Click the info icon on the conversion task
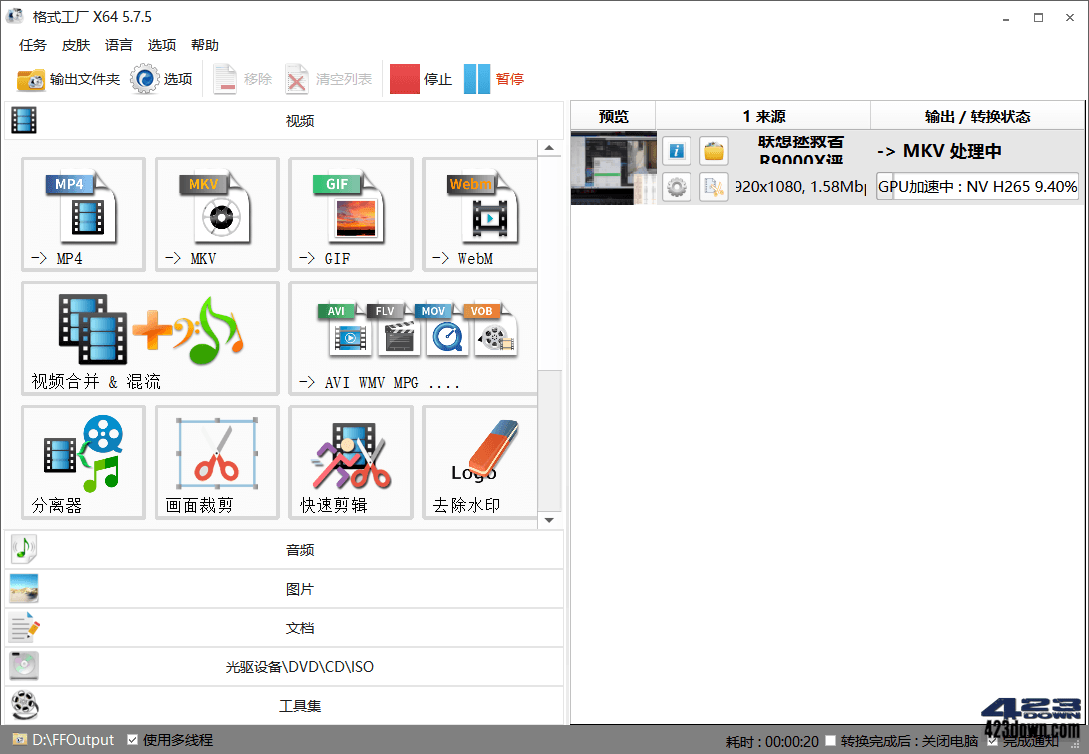Image resolution: width=1089 pixels, height=754 pixels. [676, 150]
